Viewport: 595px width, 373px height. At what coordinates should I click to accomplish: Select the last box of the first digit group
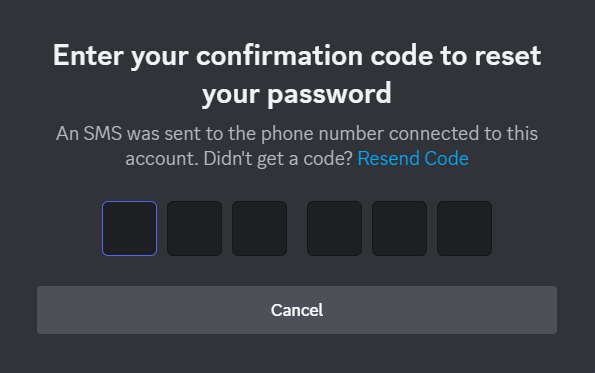[x=259, y=228]
